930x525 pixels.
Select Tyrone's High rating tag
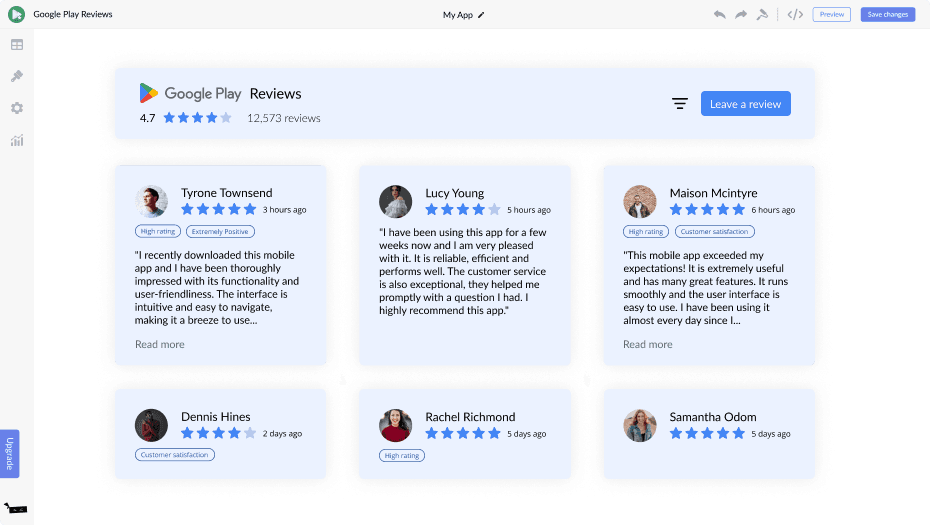pos(158,231)
